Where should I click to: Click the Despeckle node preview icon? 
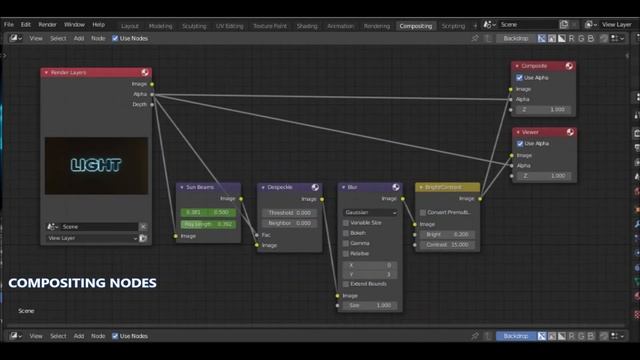click(315, 187)
